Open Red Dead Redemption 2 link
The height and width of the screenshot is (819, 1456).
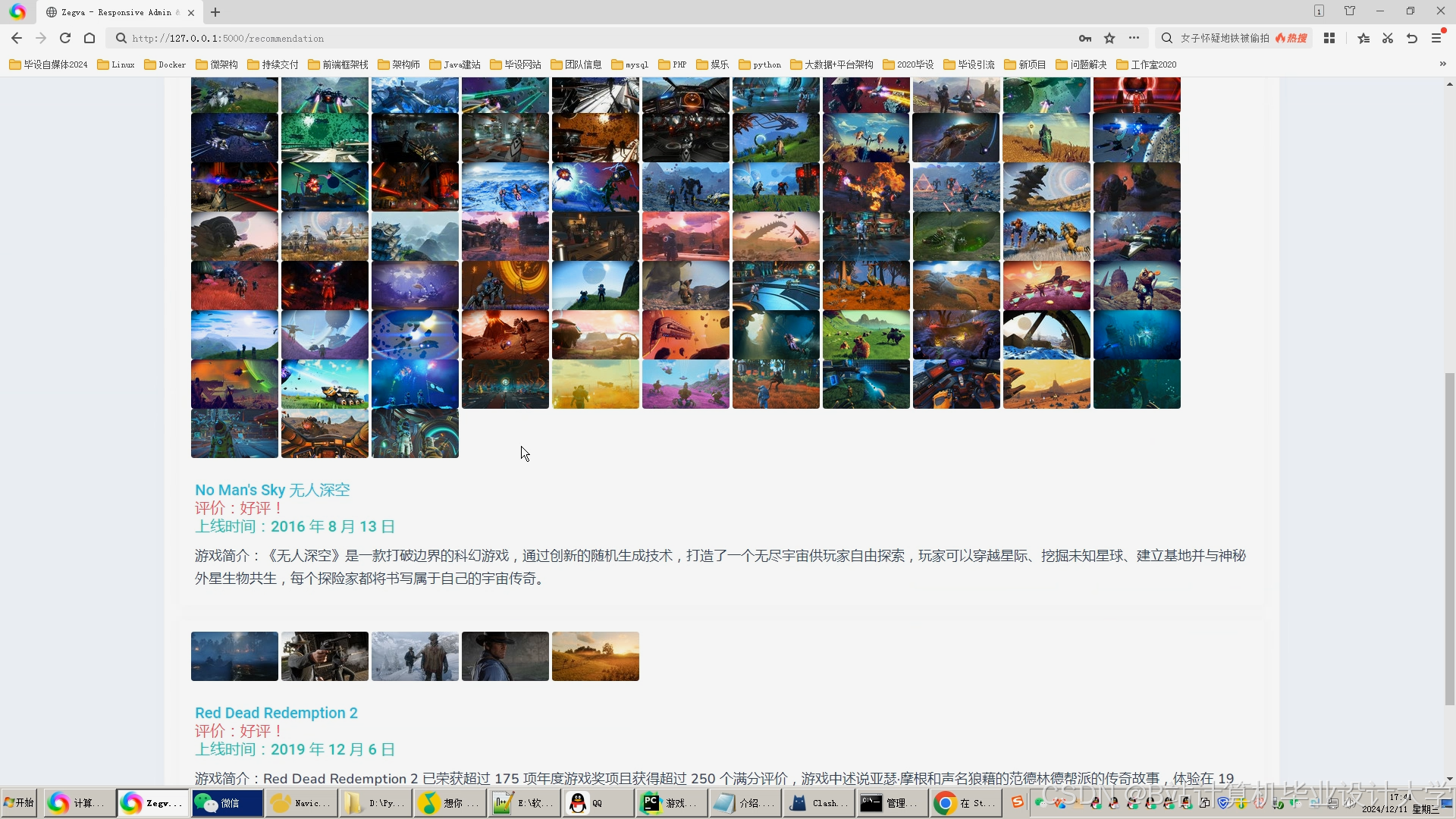coord(276,713)
